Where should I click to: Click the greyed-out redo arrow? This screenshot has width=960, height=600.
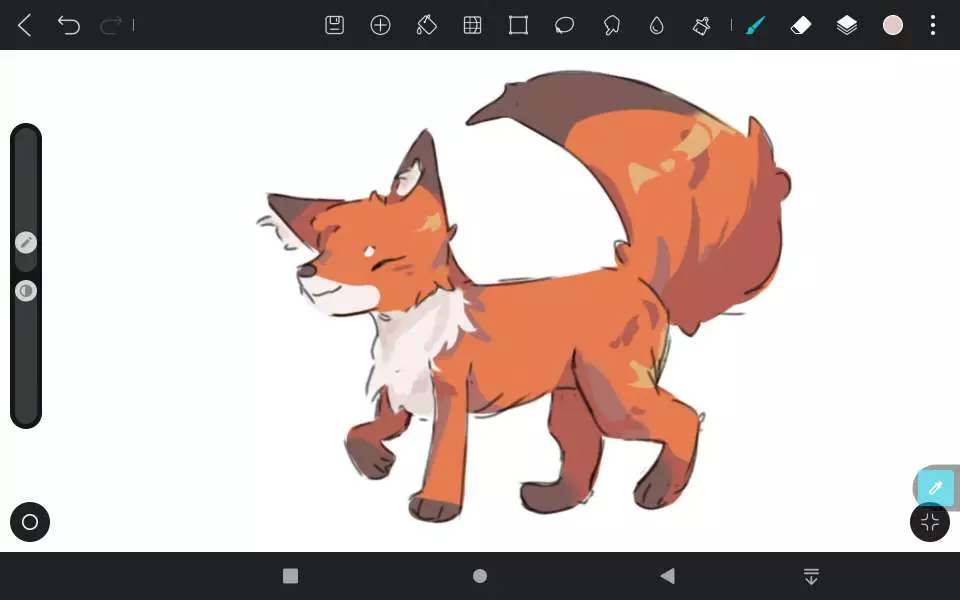coord(110,26)
